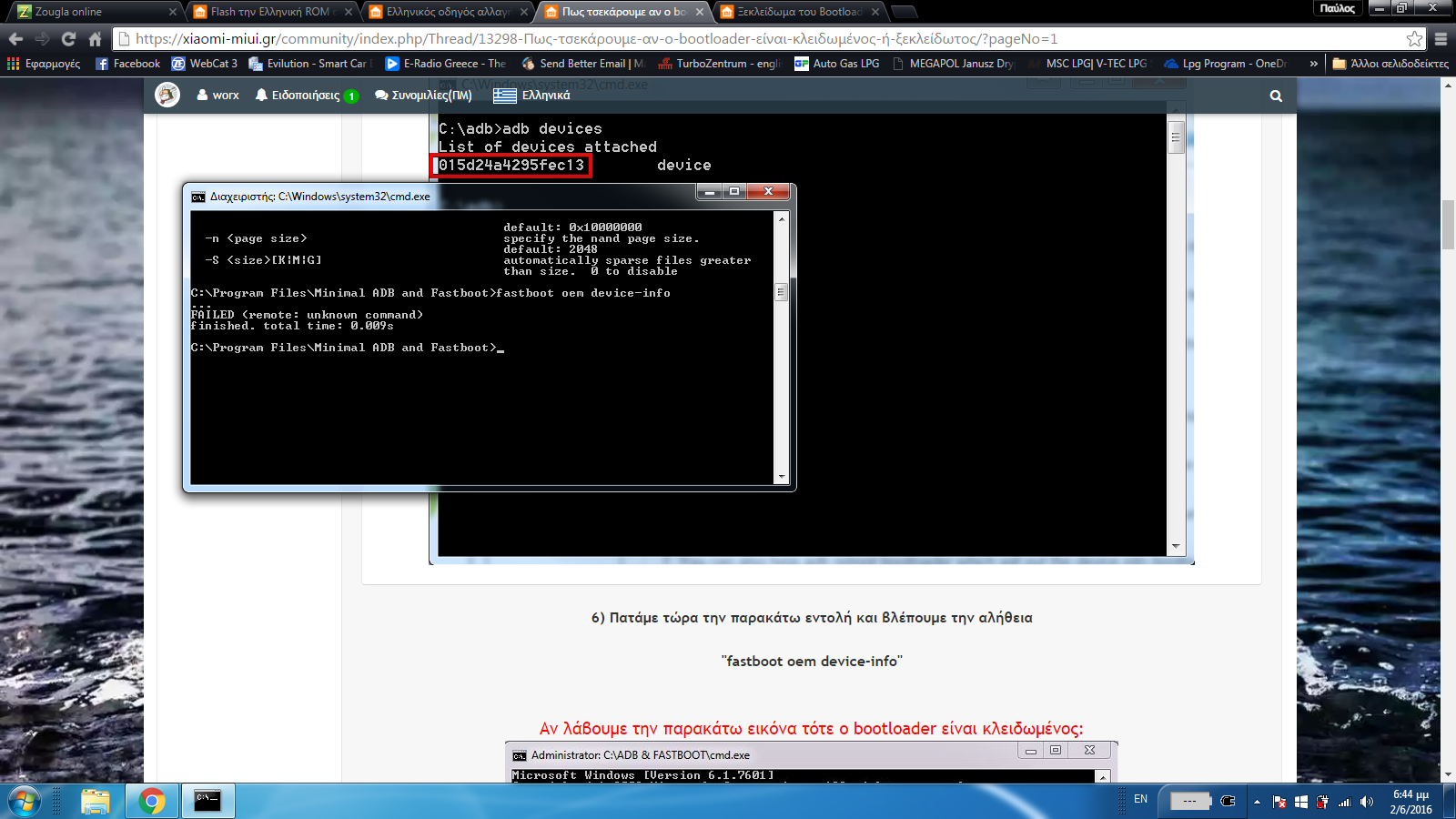Screen dimensions: 1456x819
Task: Show hidden system tray icons
Action: (x=1257, y=802)
